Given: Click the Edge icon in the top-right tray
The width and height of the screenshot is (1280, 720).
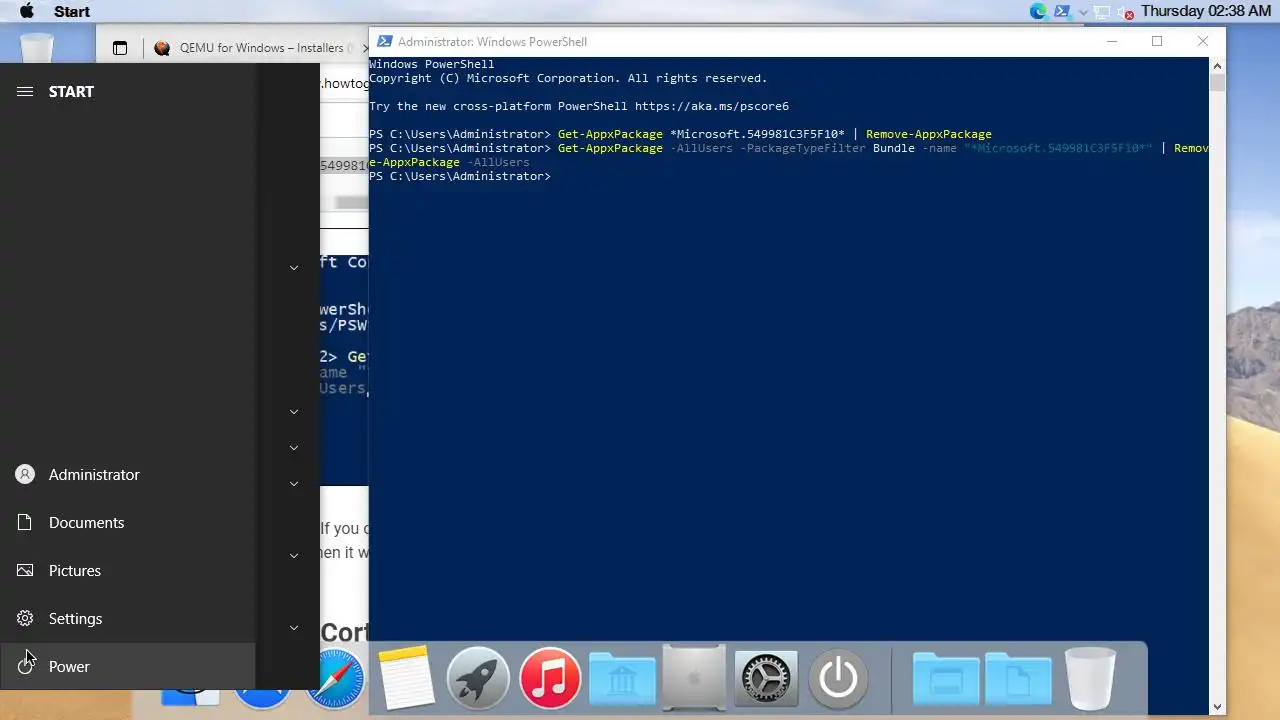Looking at the screenshot, I should tap(1038, 12).
